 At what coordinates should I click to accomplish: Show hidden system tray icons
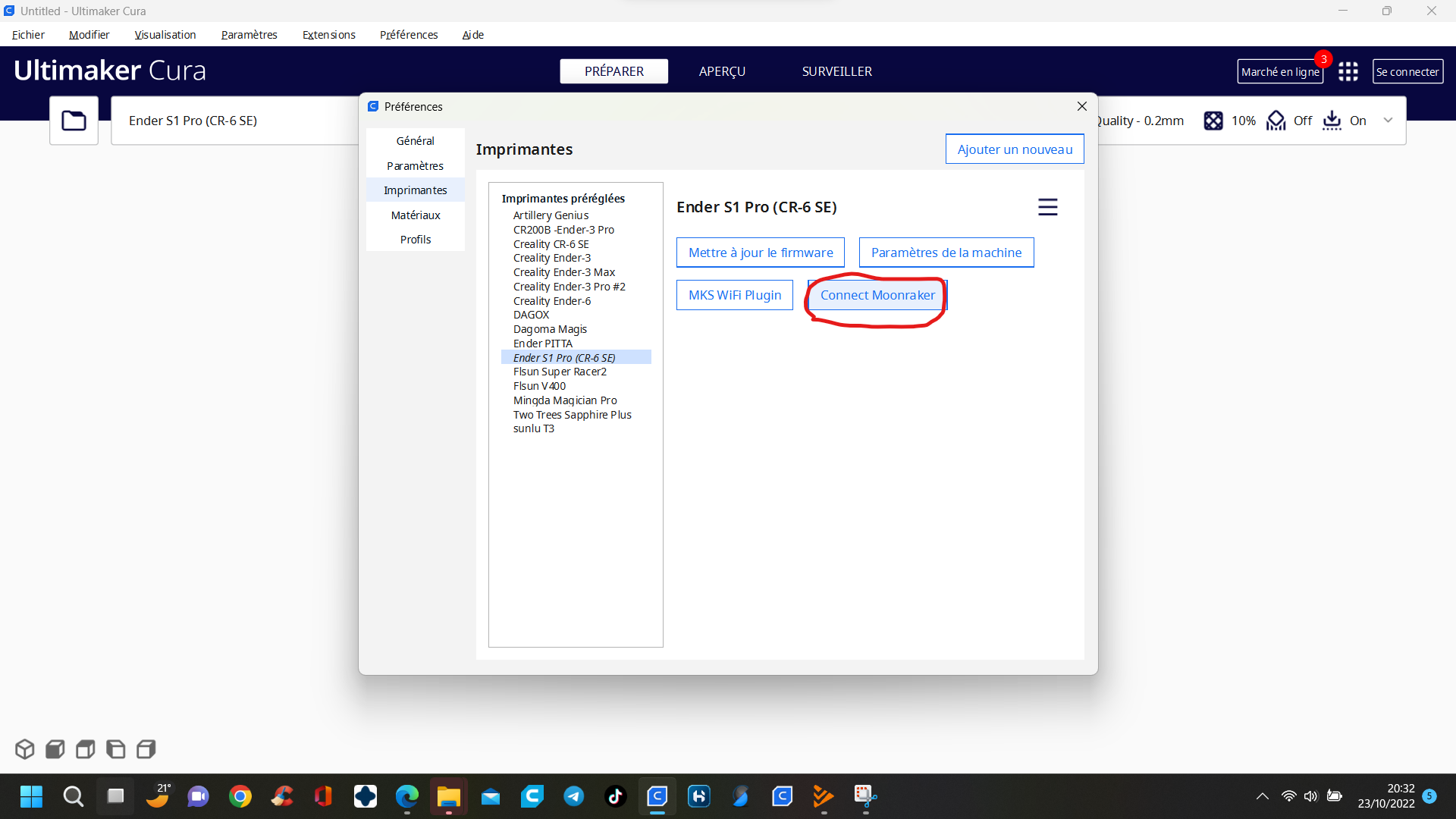tap(1262, 796)
